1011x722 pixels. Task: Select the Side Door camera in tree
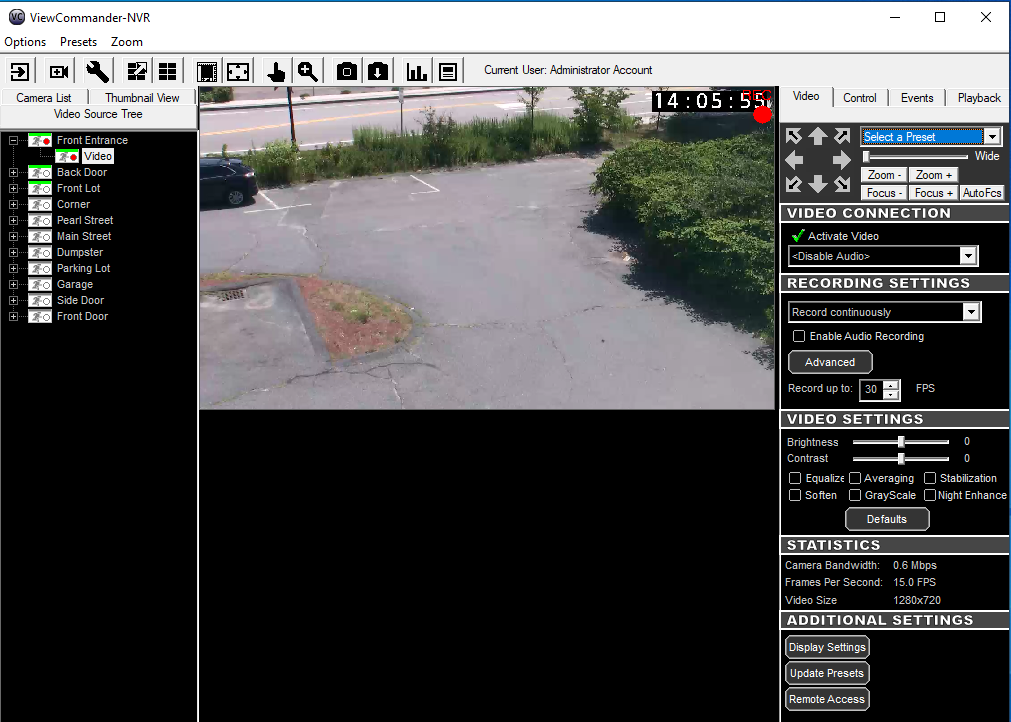[80, 300]
